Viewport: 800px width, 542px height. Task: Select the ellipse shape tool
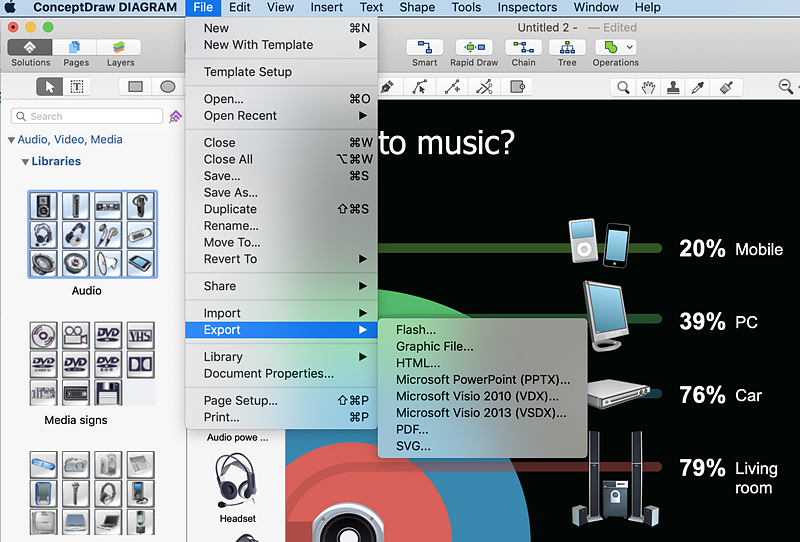(167, 87)
